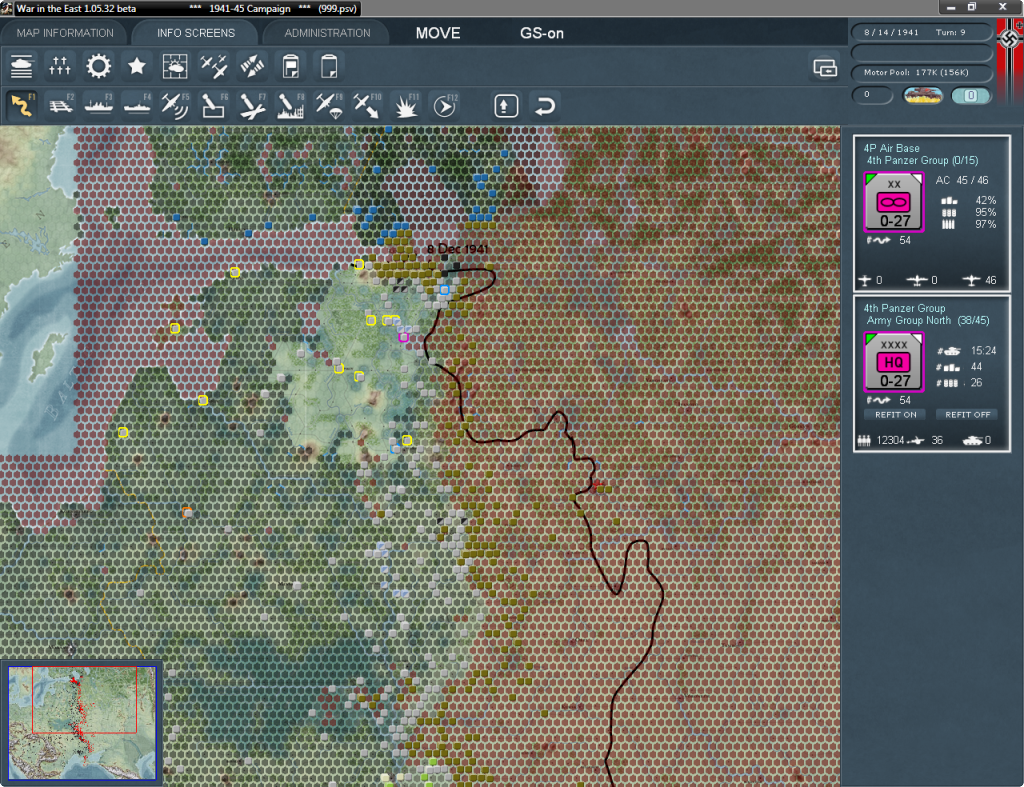
Task: Turn REFIT OFF for 4th Panzer Group
Action: click(967, 415)
